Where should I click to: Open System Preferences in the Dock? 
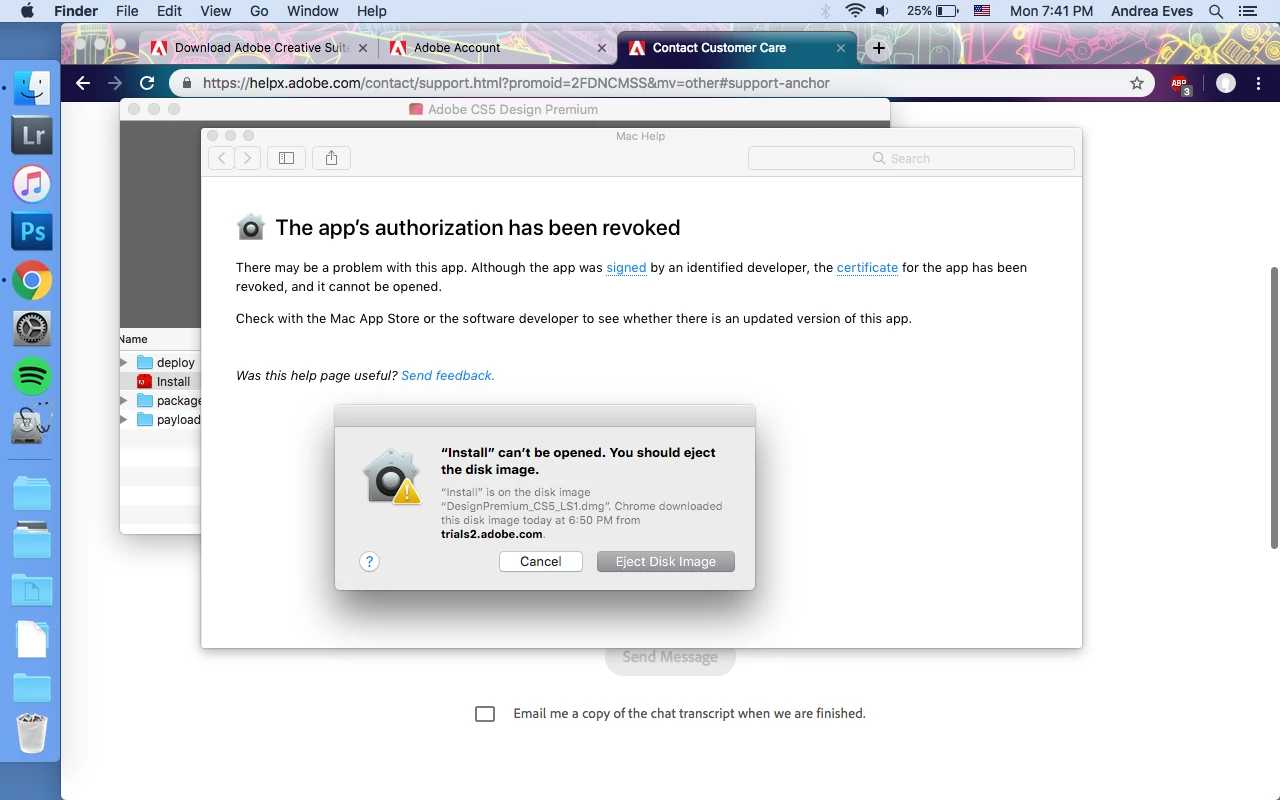click(32, 329)
